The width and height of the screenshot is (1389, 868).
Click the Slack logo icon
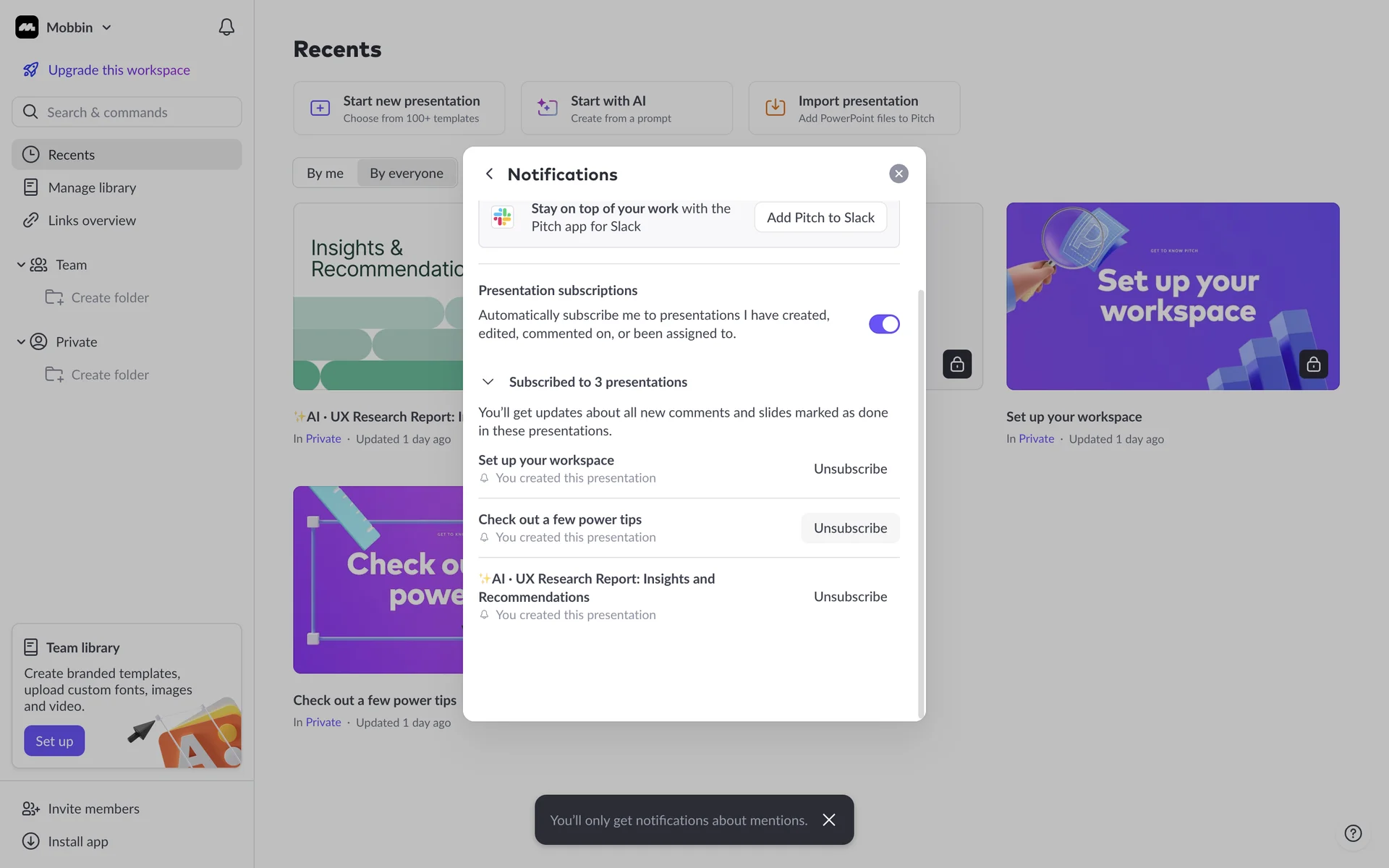(x=502, y=217)
